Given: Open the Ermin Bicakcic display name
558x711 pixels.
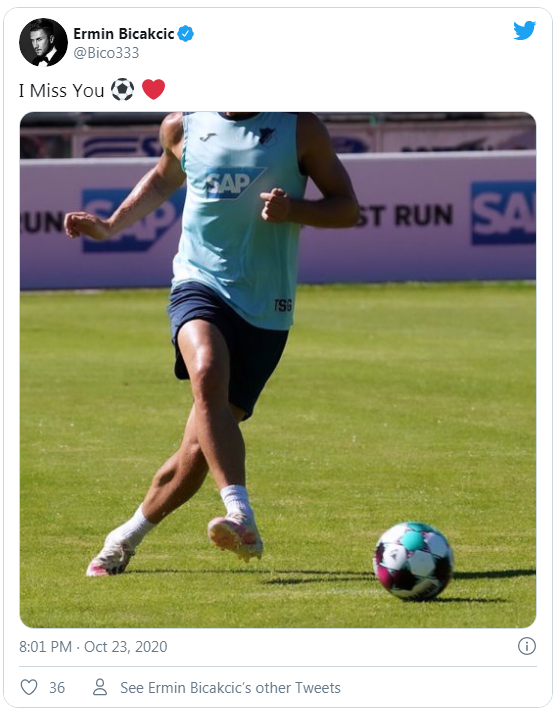Looking at the screenshot, I should pyautogui.click(x=124, y=34).
